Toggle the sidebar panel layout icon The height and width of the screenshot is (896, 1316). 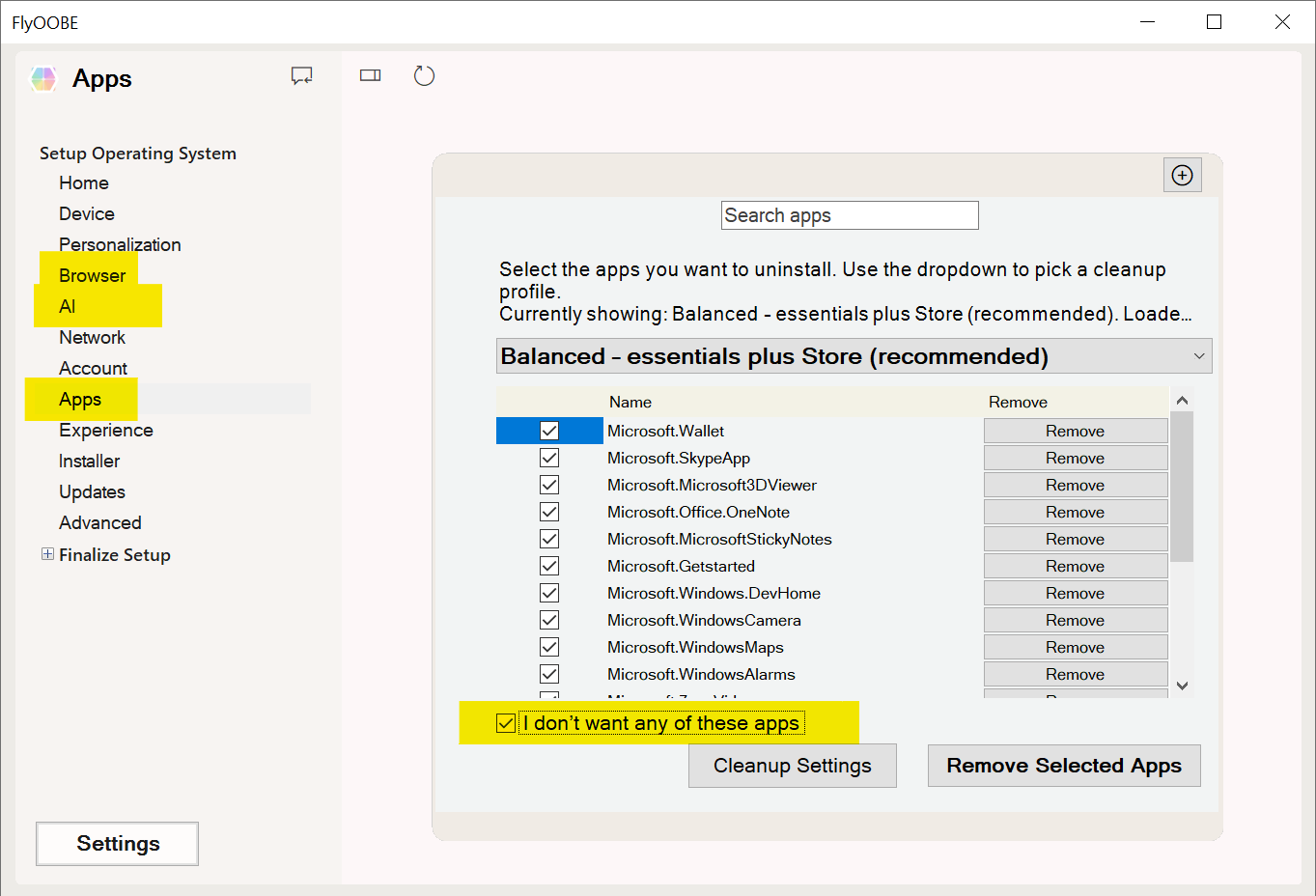click(371, 75)
